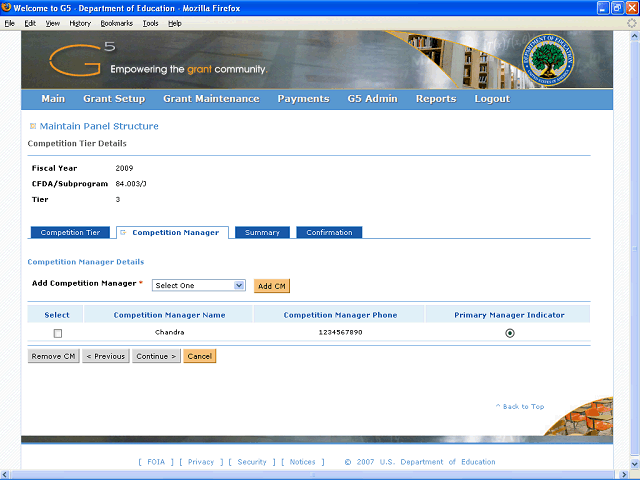The image size is (640, 480).
Task: Tick the Select checkbox for Chandra
Action: pos(58,333)
